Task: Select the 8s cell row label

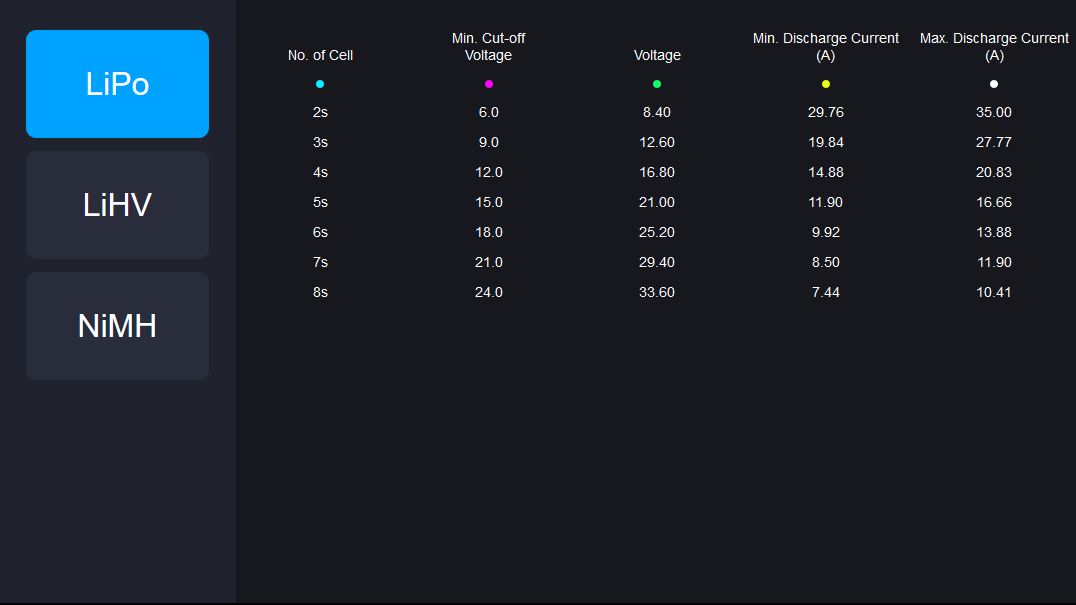Action: click(320, 292)
